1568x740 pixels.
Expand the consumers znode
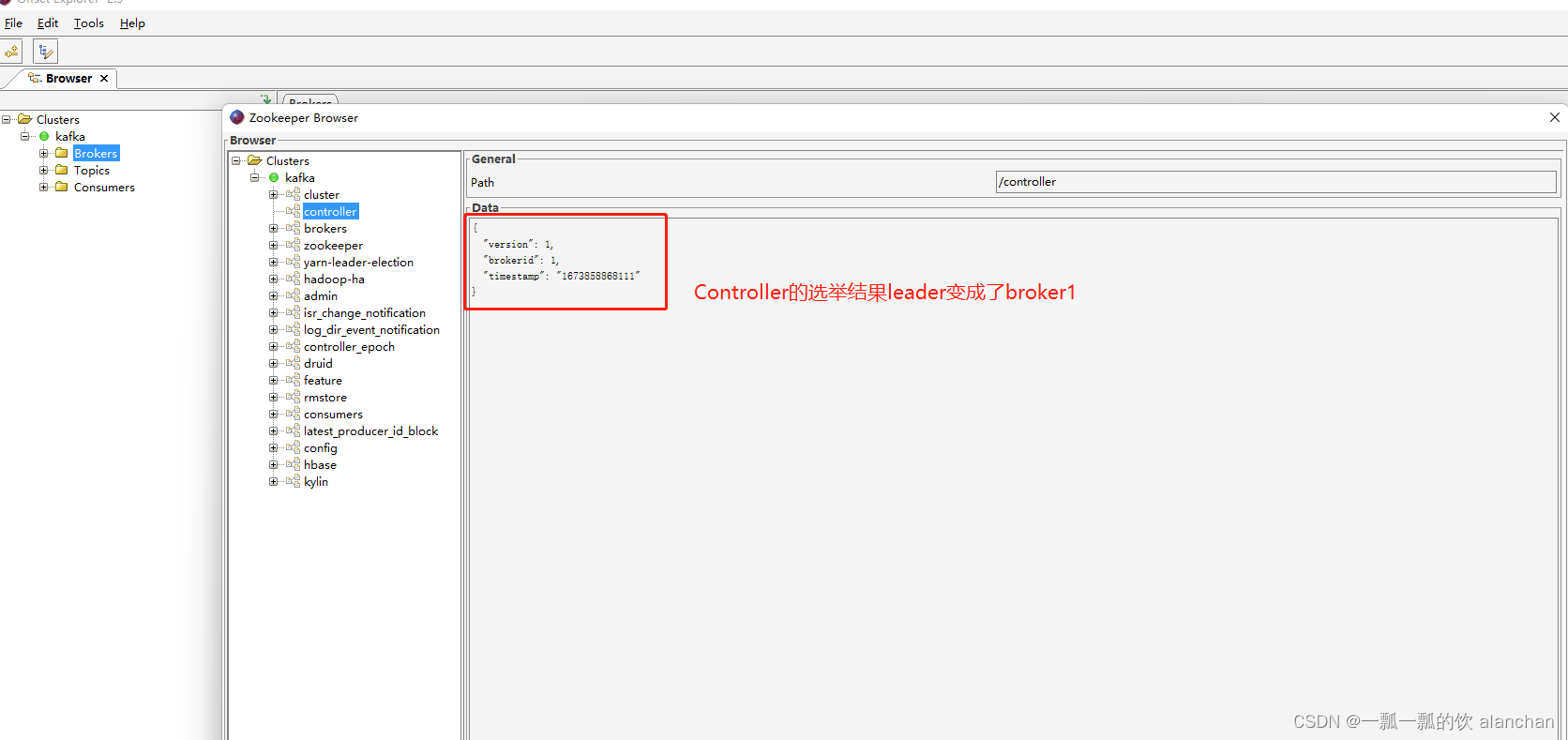pyautogui.click(x=273, y=414)
